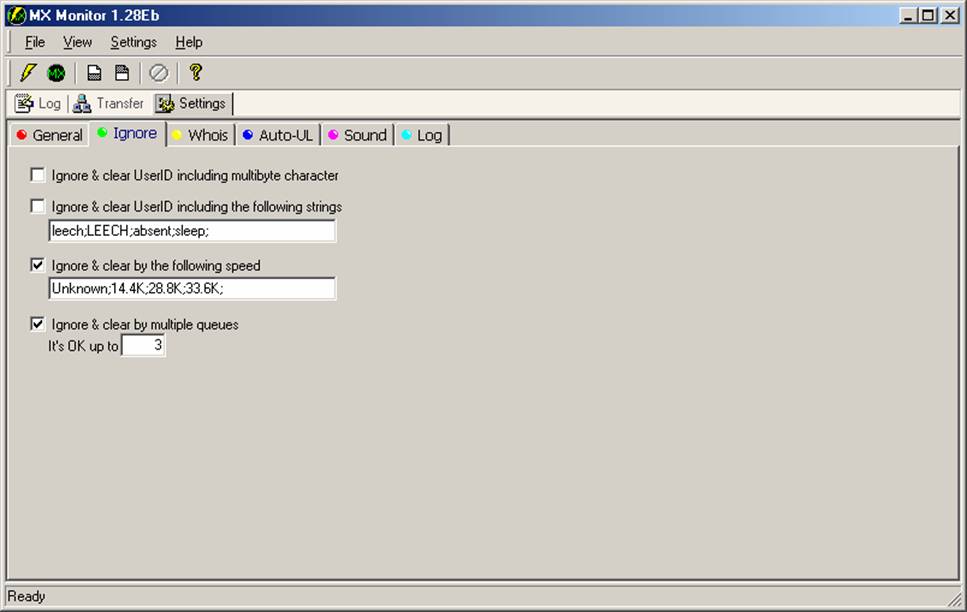Open the Help menu

188,42
